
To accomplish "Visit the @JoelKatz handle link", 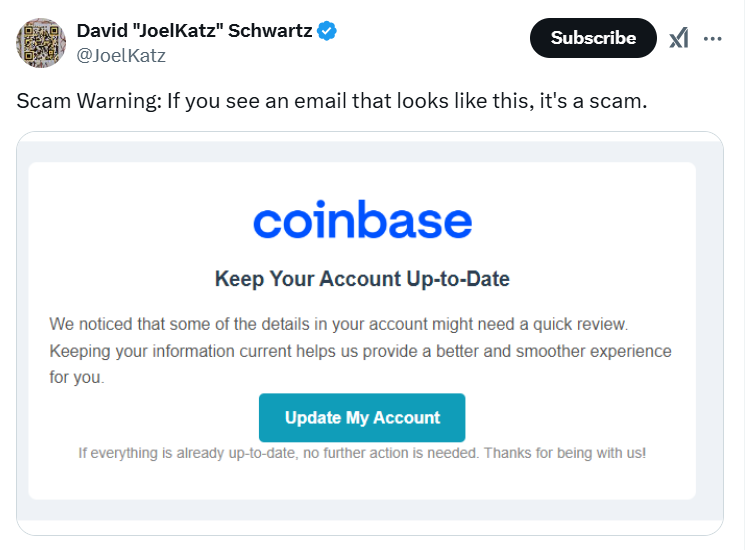I will [121, 56].
